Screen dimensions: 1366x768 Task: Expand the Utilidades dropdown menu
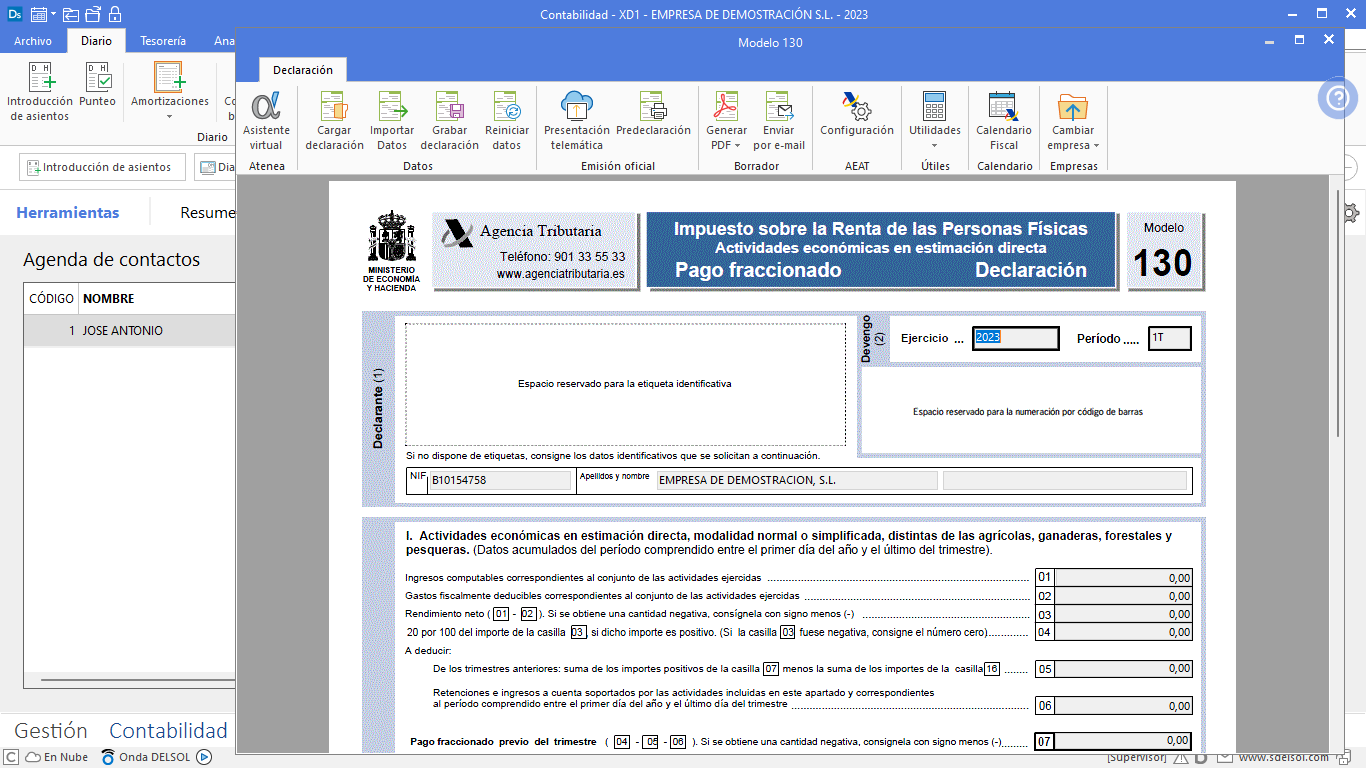[x=934, y=145]
